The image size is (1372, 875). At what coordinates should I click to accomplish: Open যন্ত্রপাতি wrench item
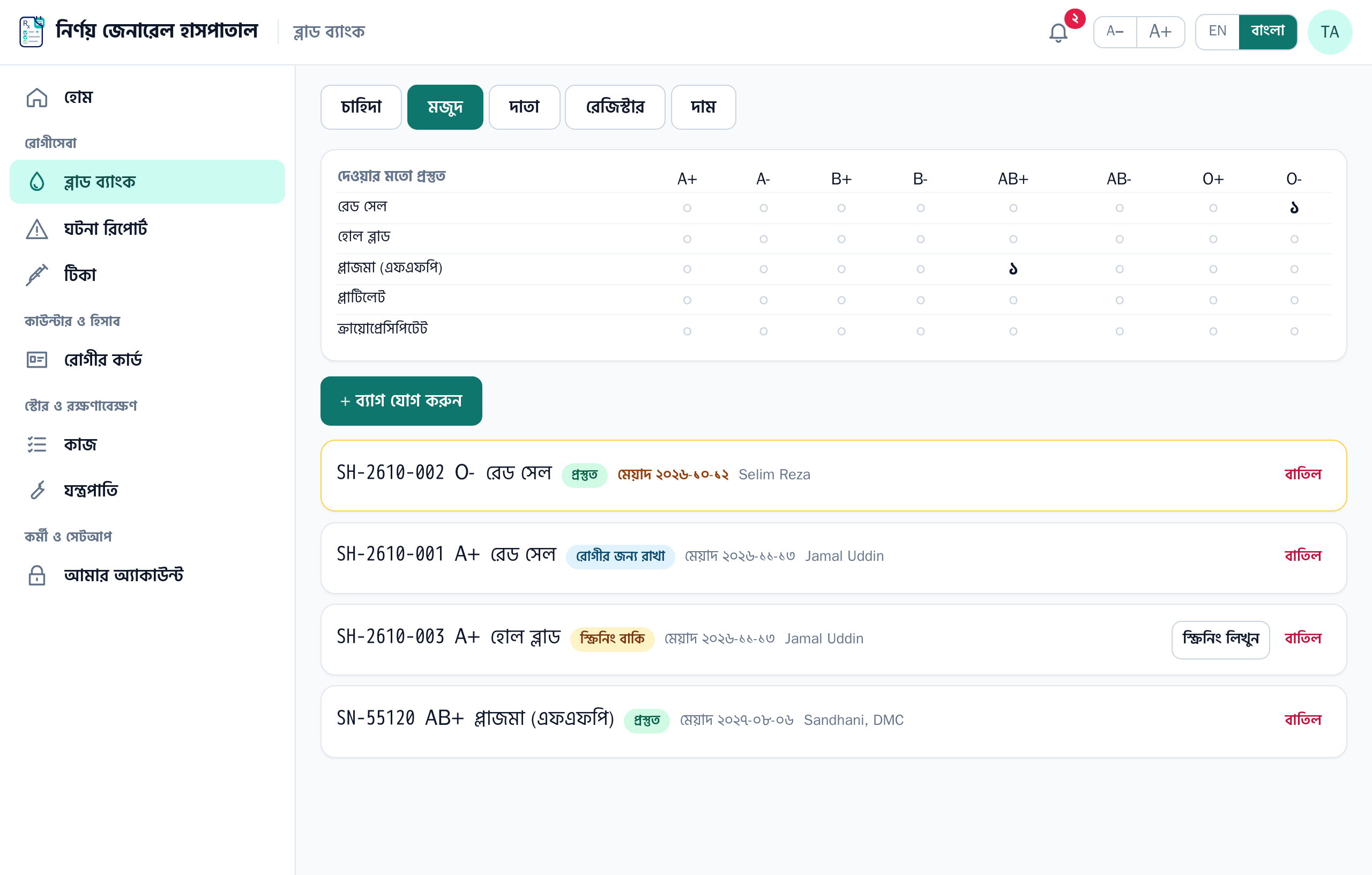(147, 490)
